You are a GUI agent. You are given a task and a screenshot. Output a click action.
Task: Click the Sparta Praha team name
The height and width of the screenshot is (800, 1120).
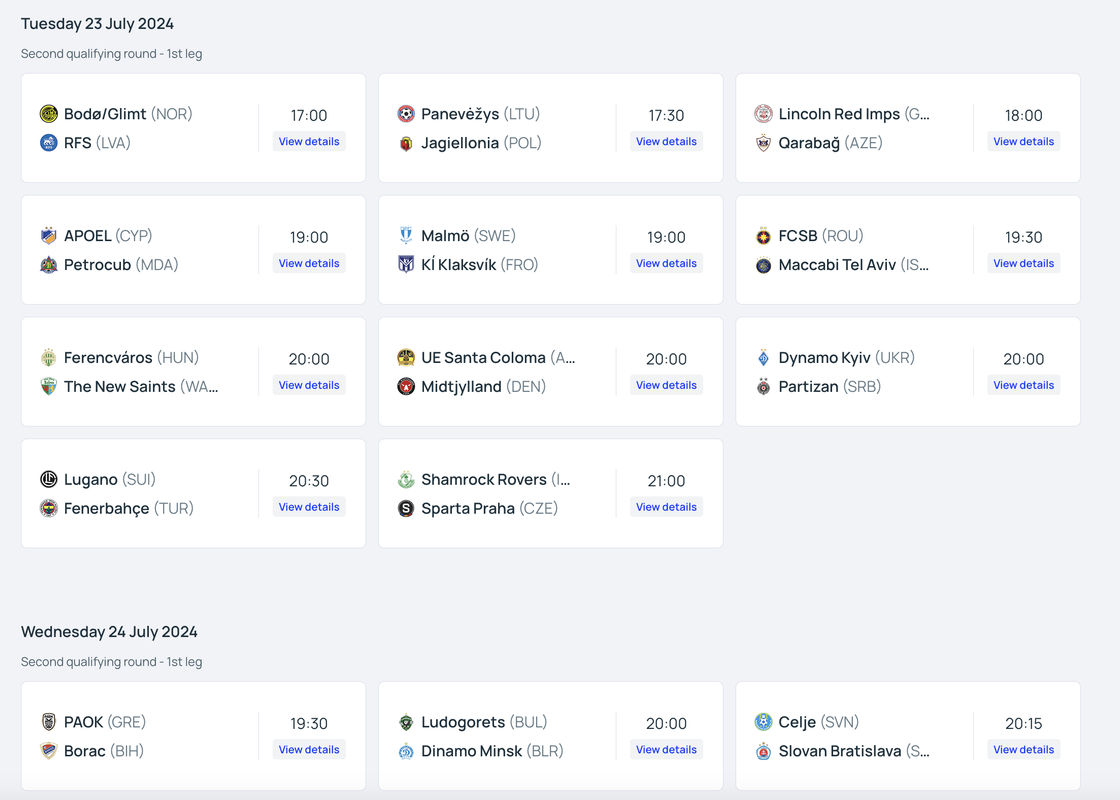coord(468,508)
